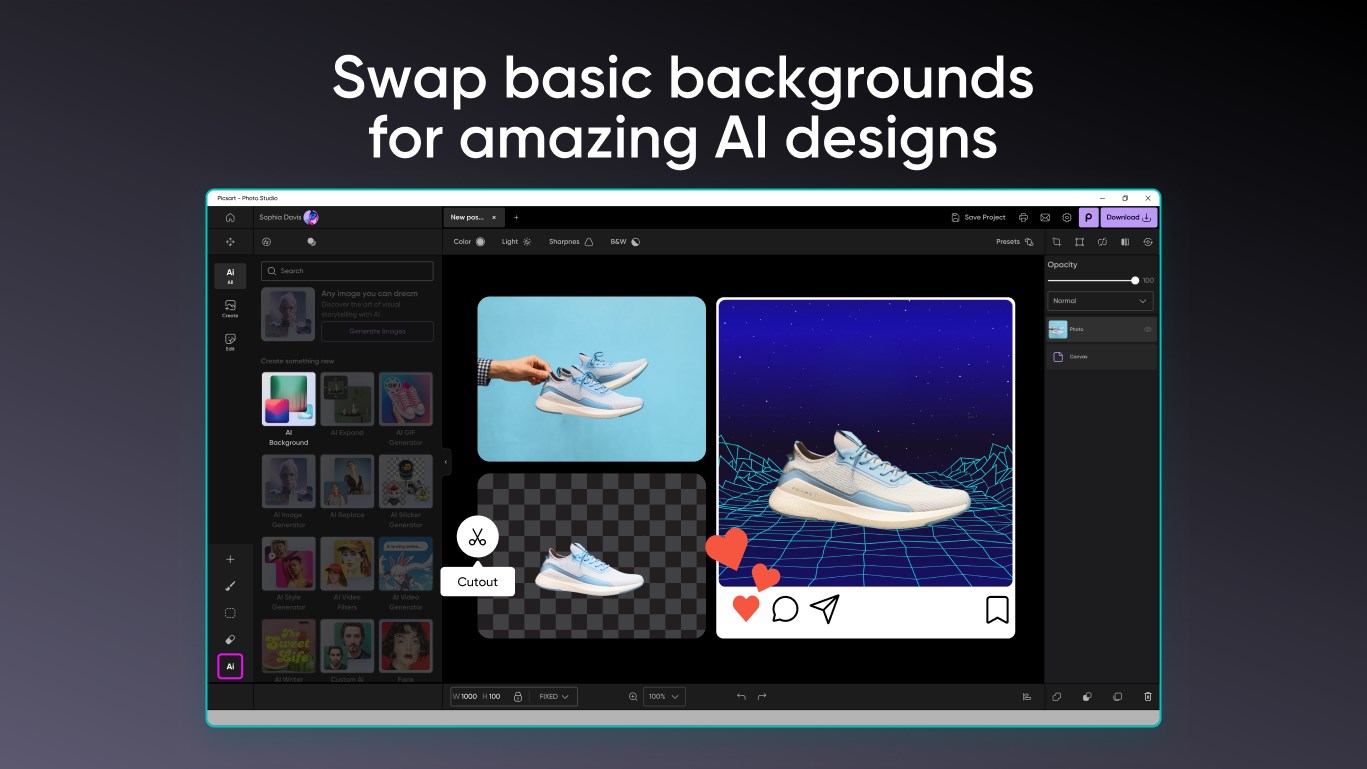This screenshot has height=769, width=1367.
Task: Switch to the New pos tab
Action: point(468,217)
